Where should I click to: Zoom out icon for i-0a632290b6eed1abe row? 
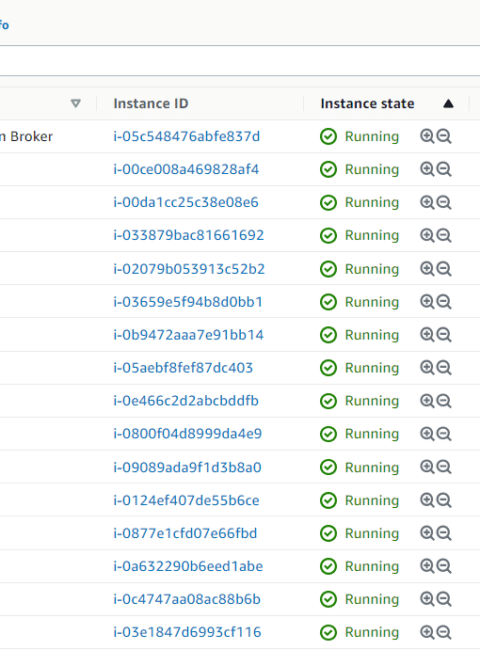tap(444, 566)
